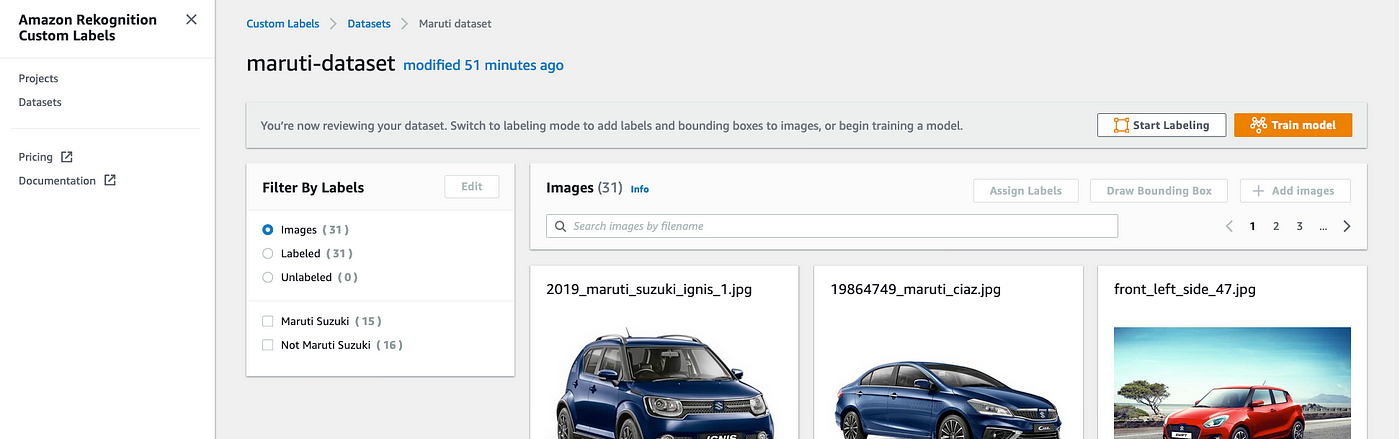Click the bounding box icon on Start Labeling
The height and width of the screenshot is (439, 1400).
(x=1121, y=125)
